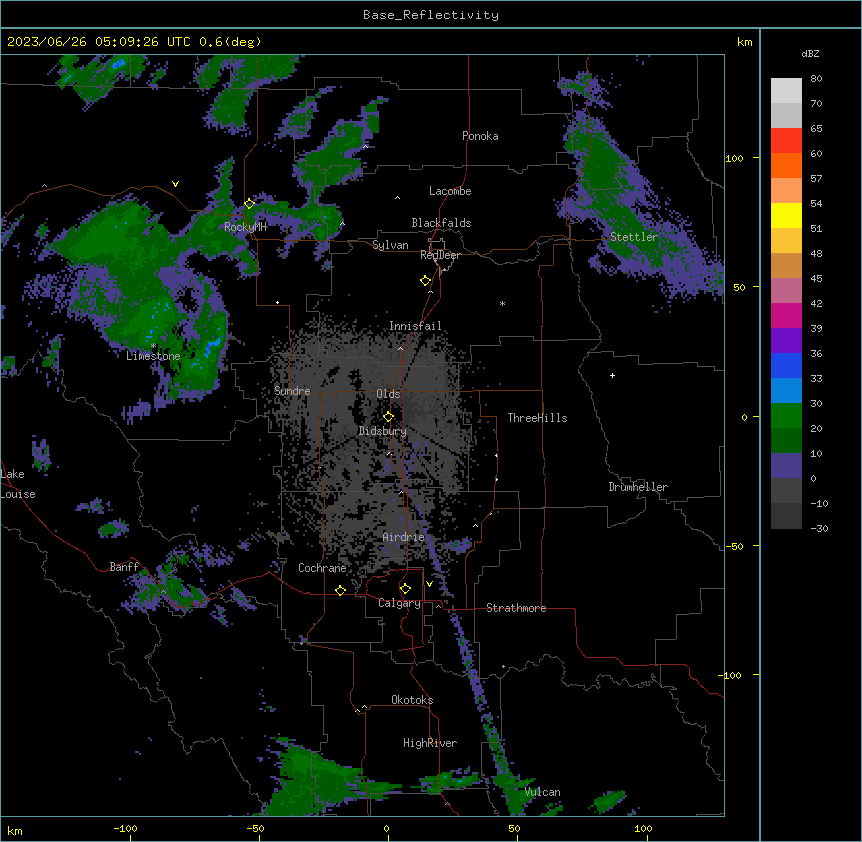Click the Cochrane label
Viewport: 862px width, 842px height.
tap(322, 568)
